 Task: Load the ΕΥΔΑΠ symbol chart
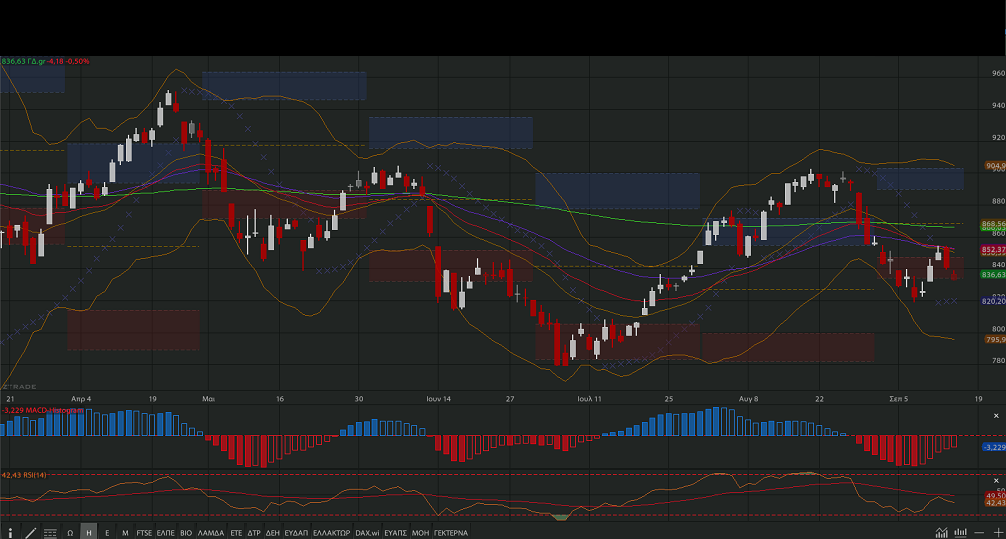(296, 533)
